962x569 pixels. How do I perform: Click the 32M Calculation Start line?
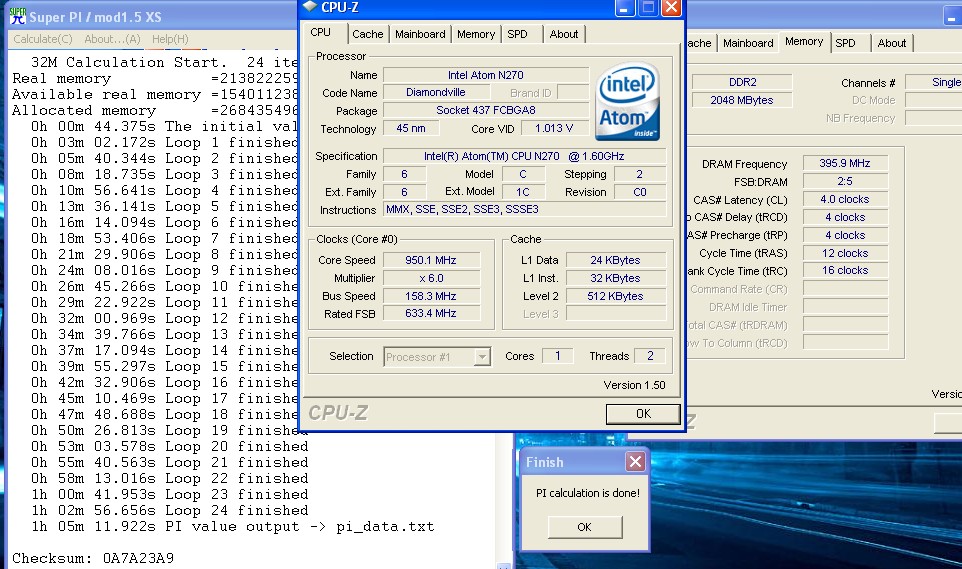(x=164, y=63)
